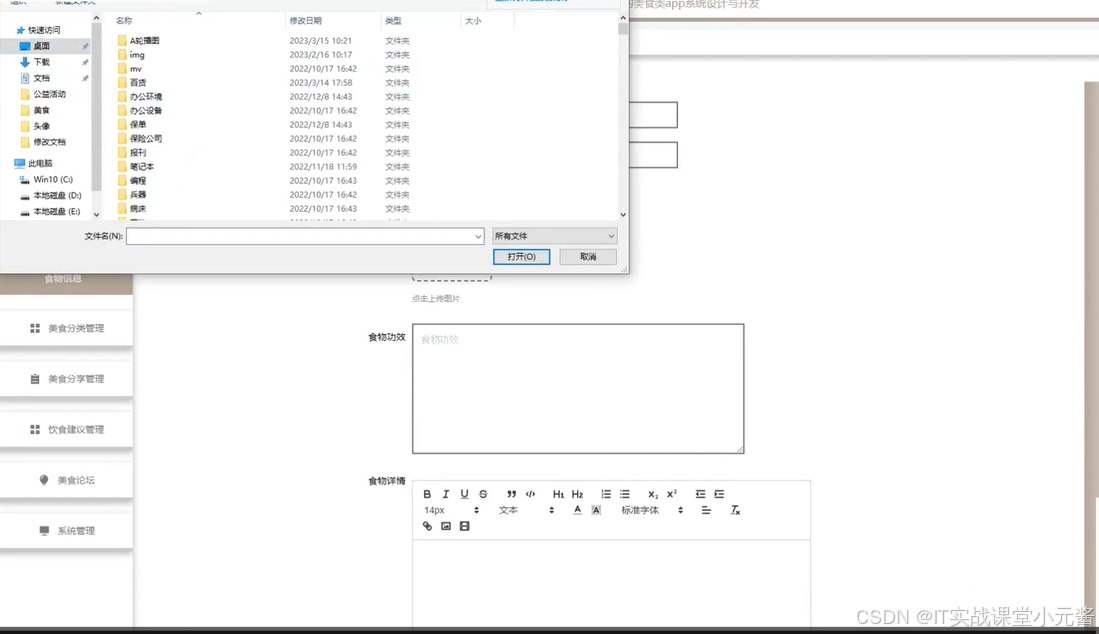
Task: Select 本地磁盘 (D:) drive
Action: coord(57,195)
